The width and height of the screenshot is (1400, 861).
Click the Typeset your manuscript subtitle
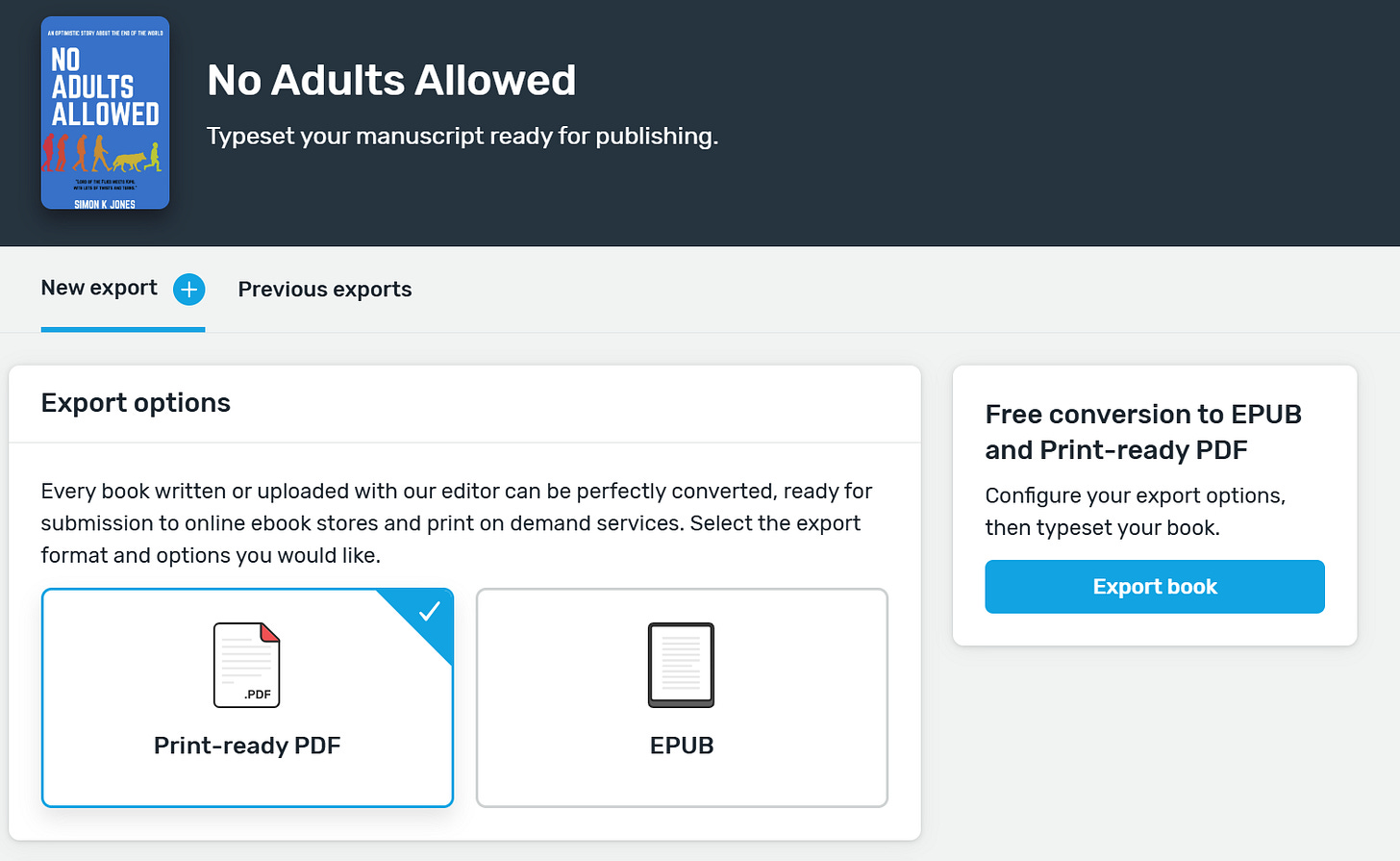coord(462,137)
